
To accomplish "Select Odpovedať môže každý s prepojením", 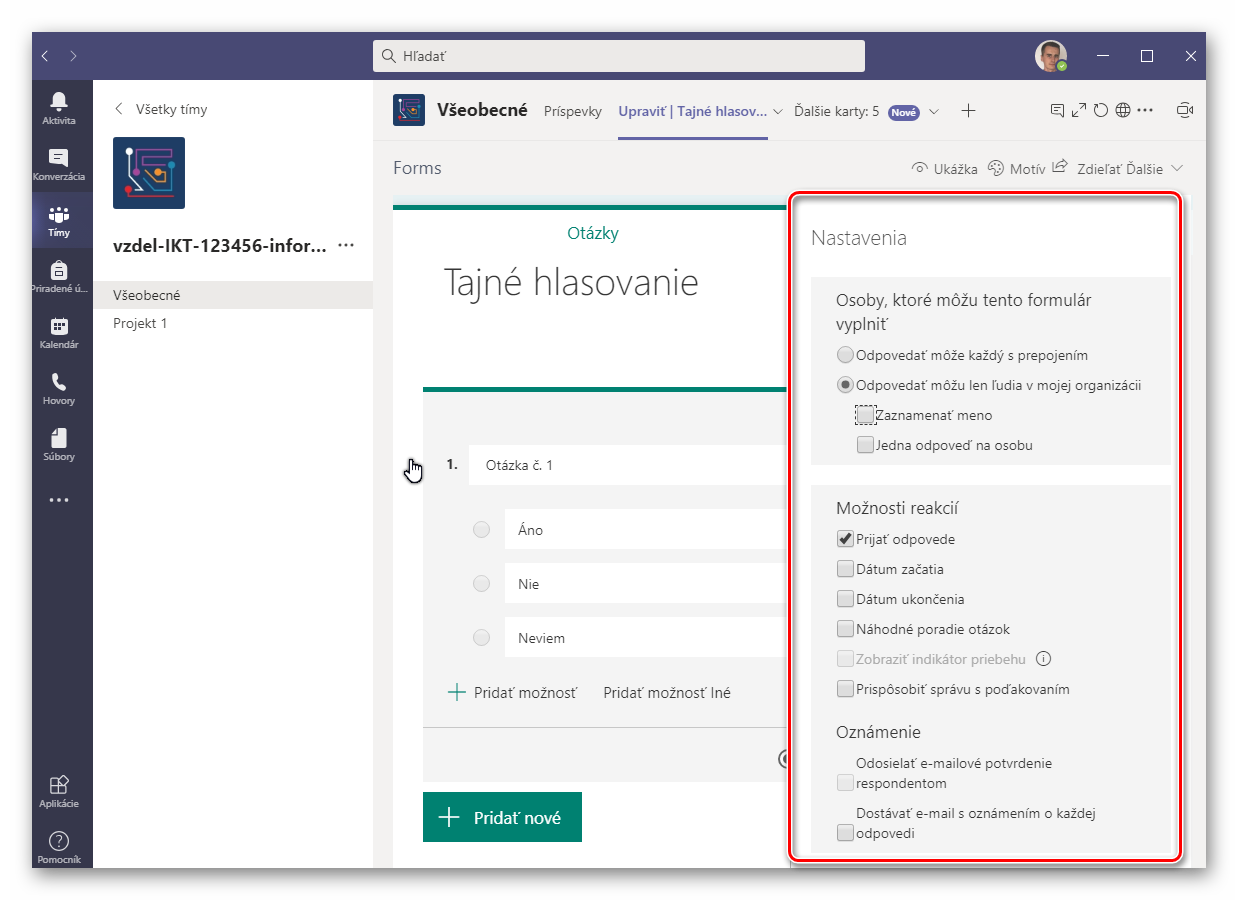I will 845,355.
